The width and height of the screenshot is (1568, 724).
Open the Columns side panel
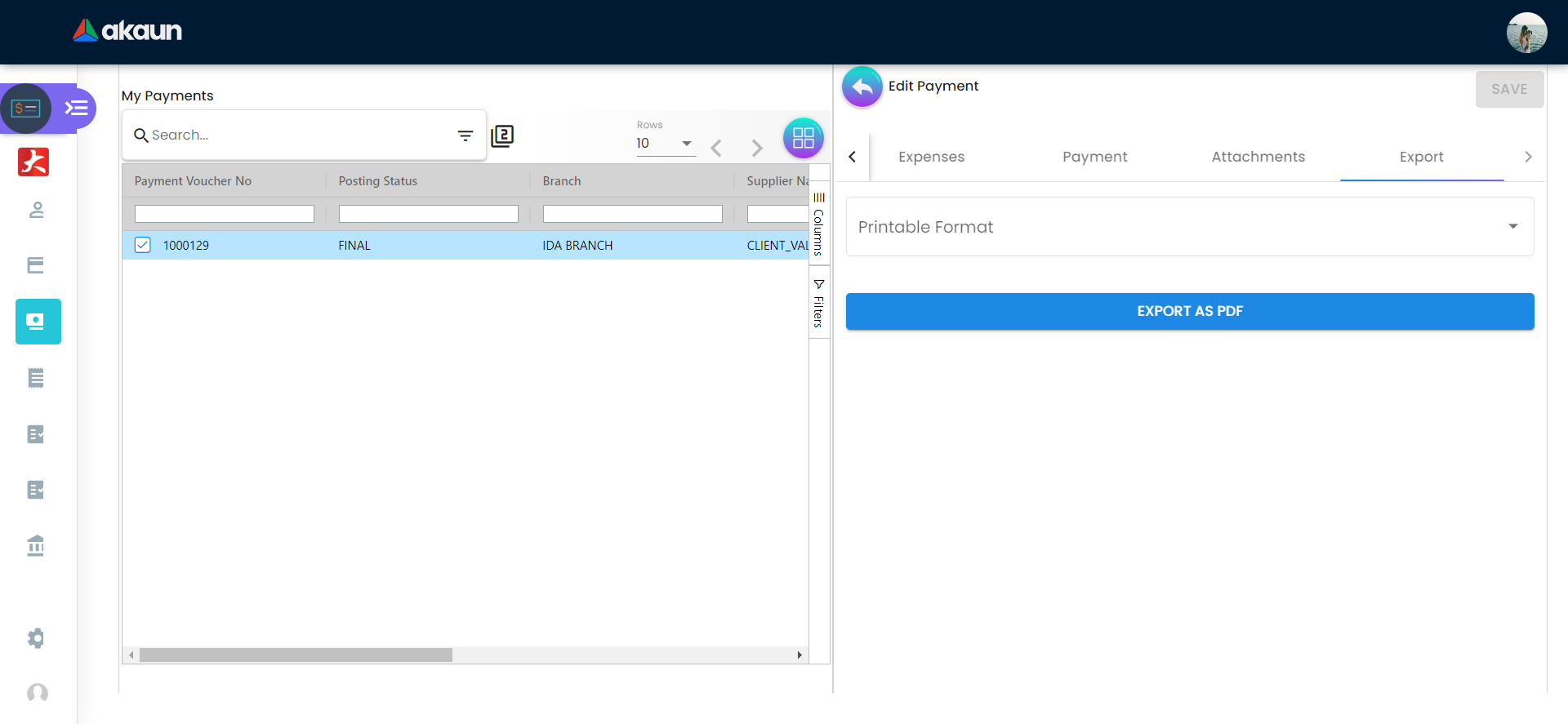click(x=819, y=224)
